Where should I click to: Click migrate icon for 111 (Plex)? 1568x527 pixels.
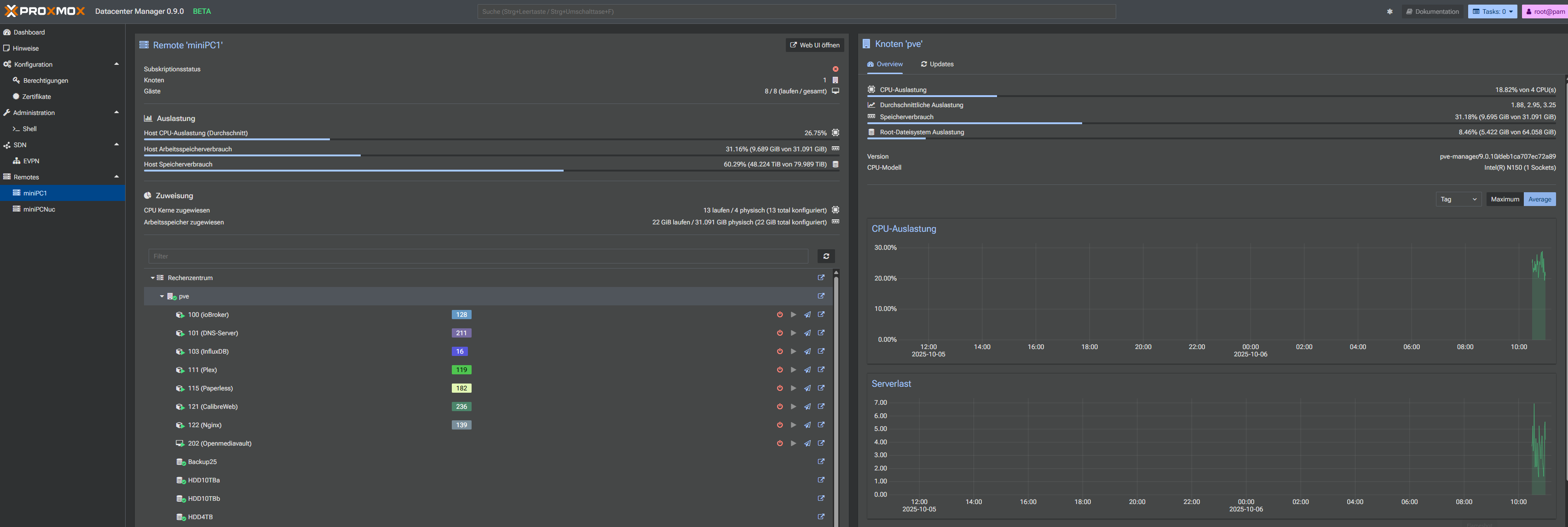click(x=807, y=370)
